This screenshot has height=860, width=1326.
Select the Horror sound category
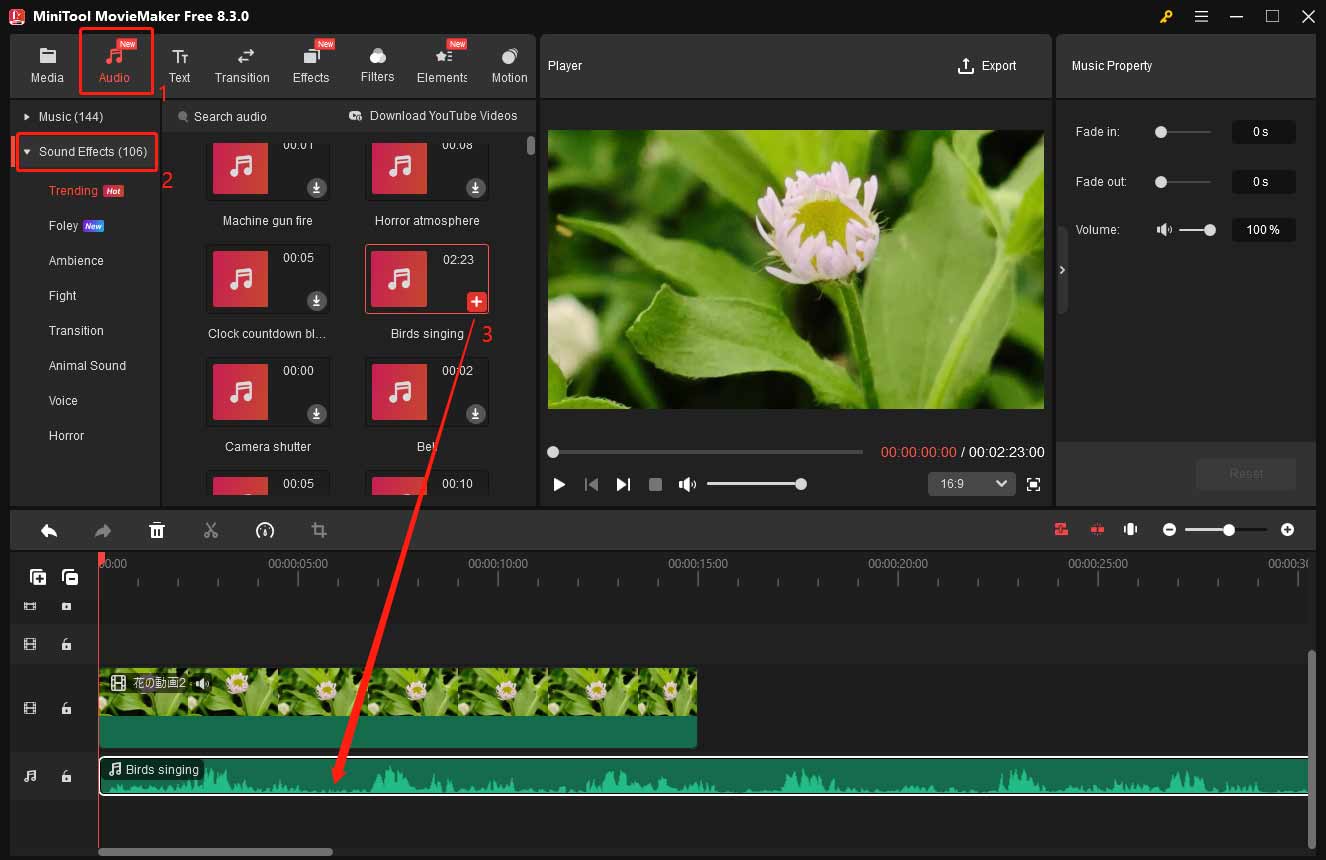tap(67, 436)
